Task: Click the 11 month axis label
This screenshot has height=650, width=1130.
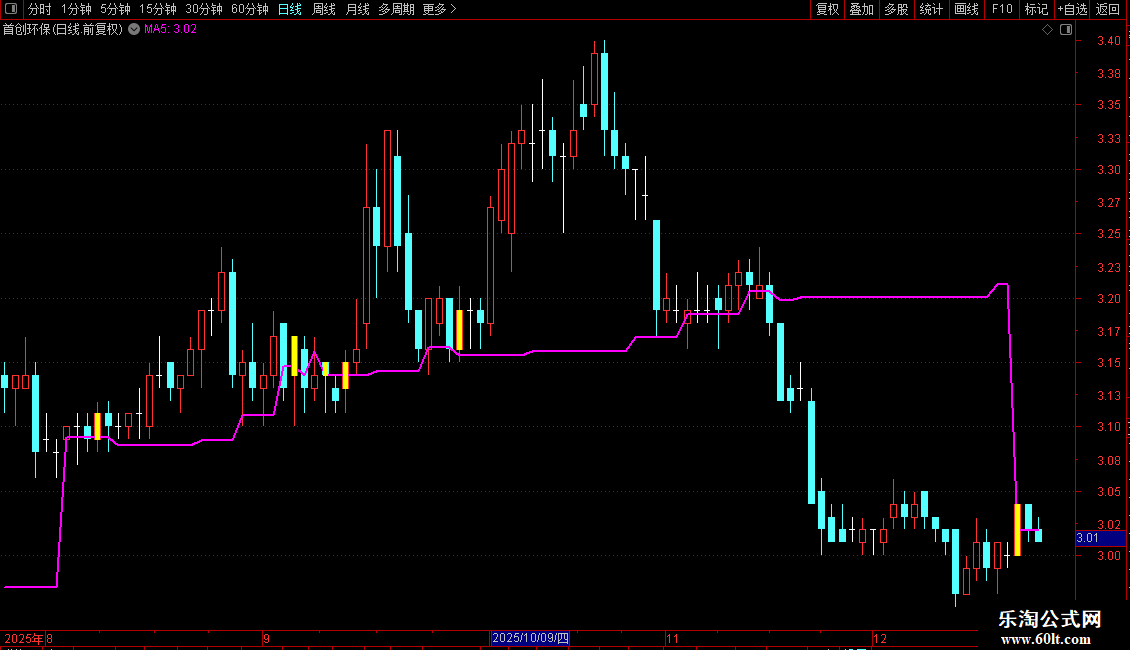Action: point(672,638)
